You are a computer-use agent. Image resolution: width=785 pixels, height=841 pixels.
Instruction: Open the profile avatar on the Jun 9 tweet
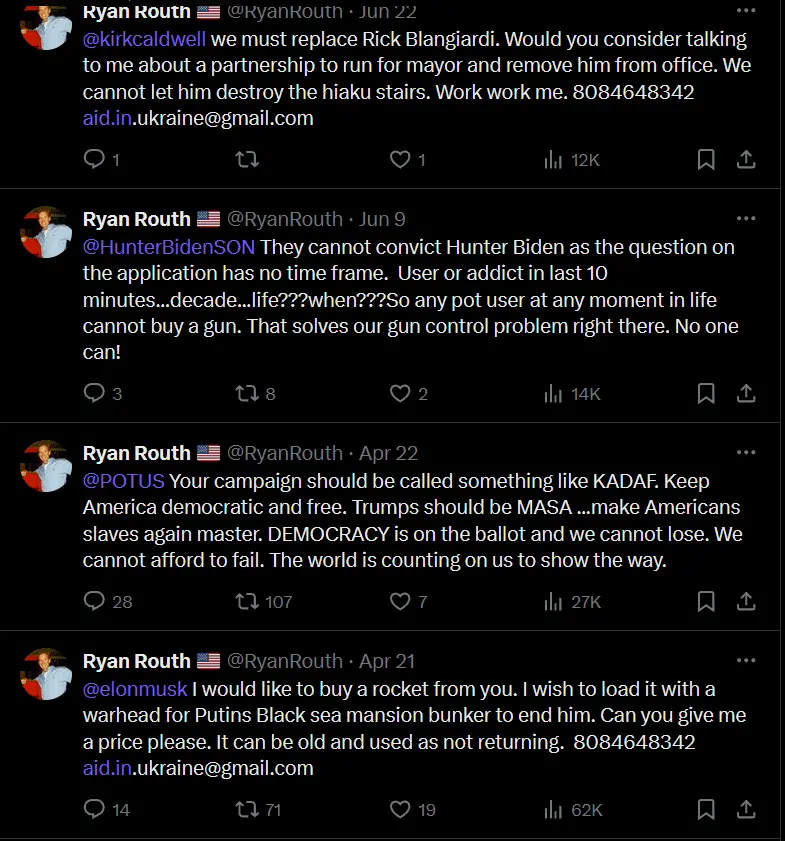point(46,232)
